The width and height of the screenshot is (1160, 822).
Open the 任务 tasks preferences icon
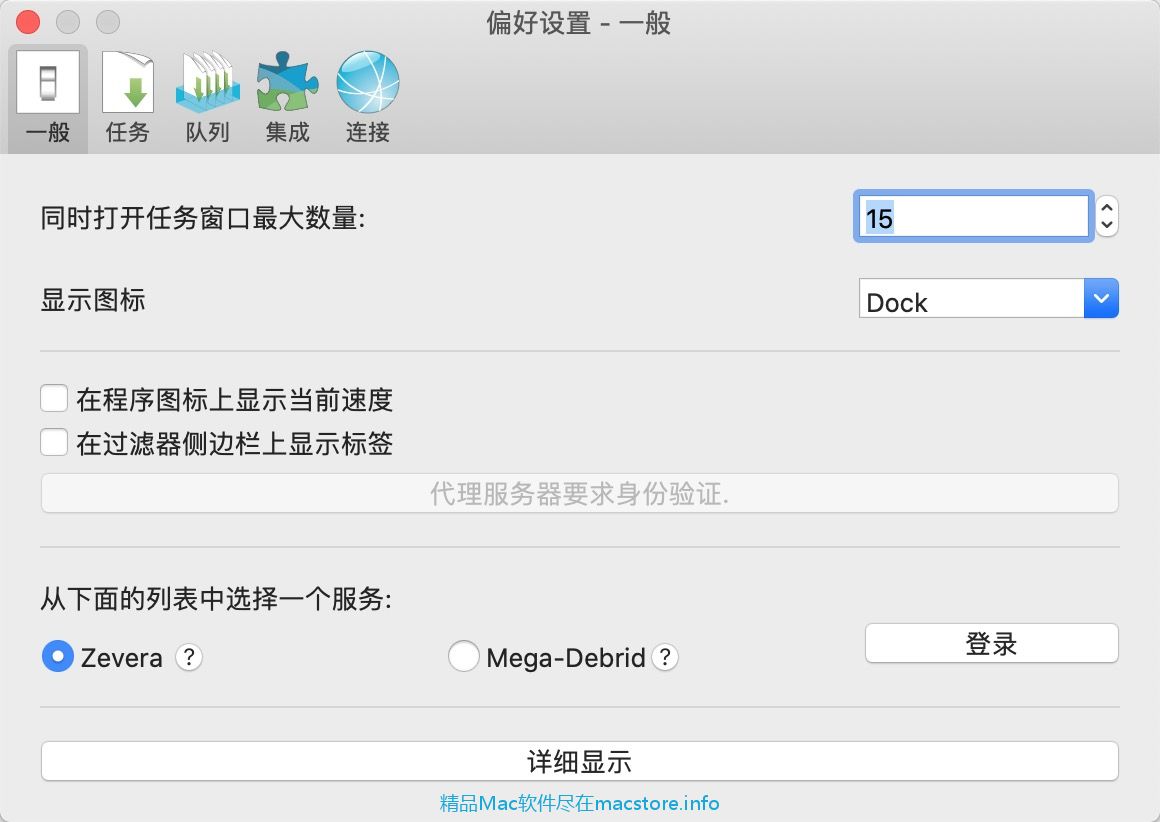[128, 82]
